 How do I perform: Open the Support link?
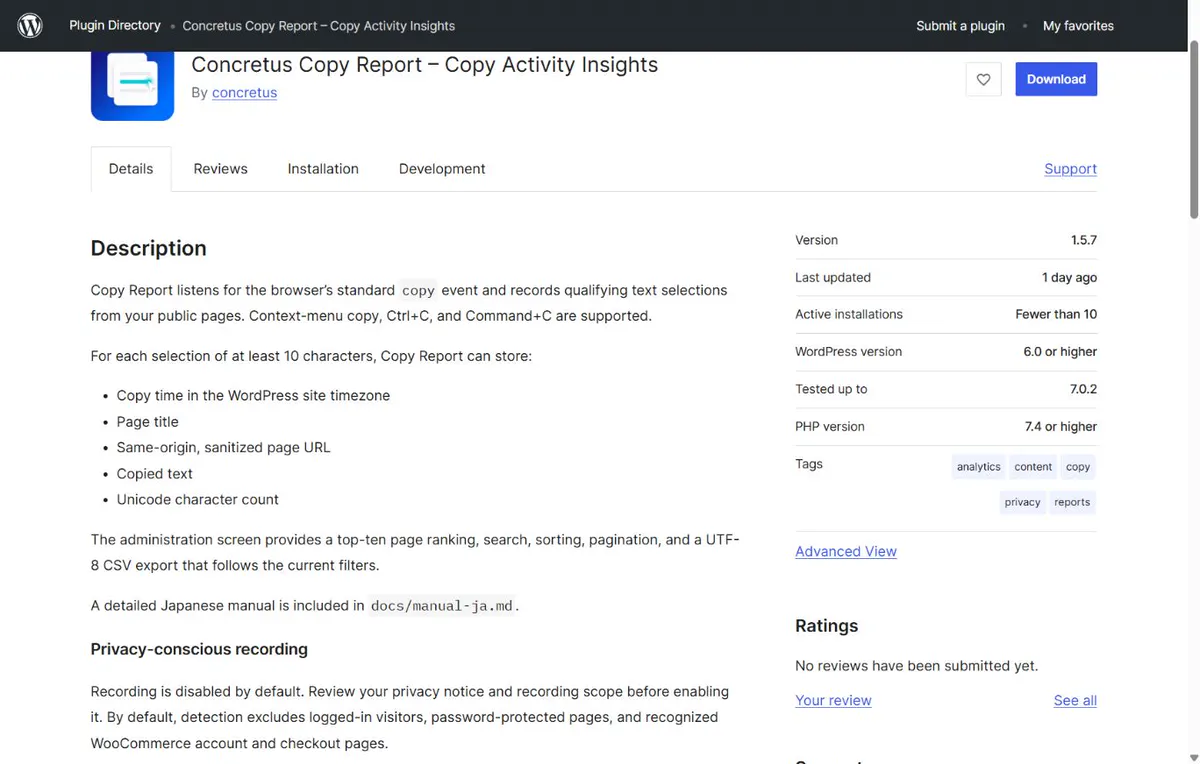tap(1070, 169)
